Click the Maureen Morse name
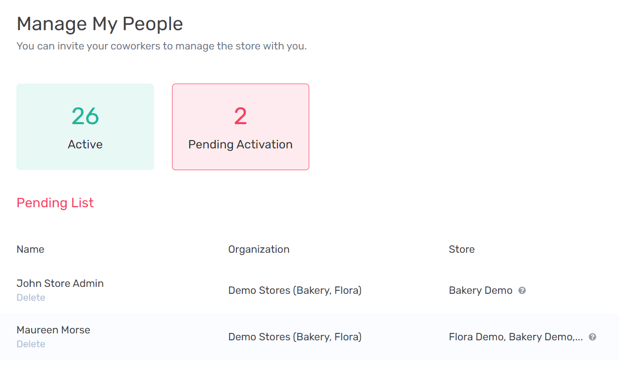The image size is (619, 368). pyautogui.click(x=53, y=330)
